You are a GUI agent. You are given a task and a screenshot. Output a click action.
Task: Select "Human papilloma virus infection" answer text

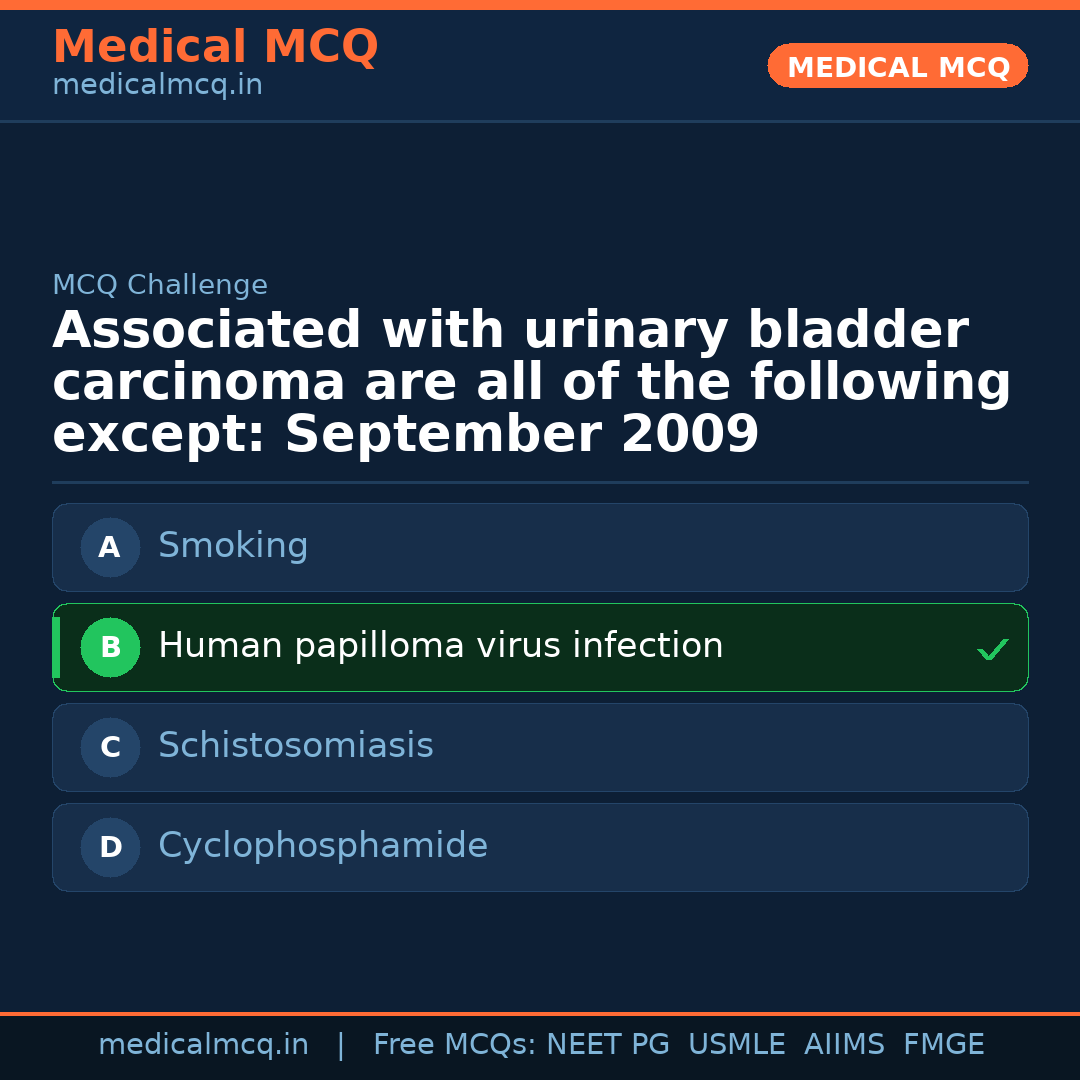coord(440,646)
